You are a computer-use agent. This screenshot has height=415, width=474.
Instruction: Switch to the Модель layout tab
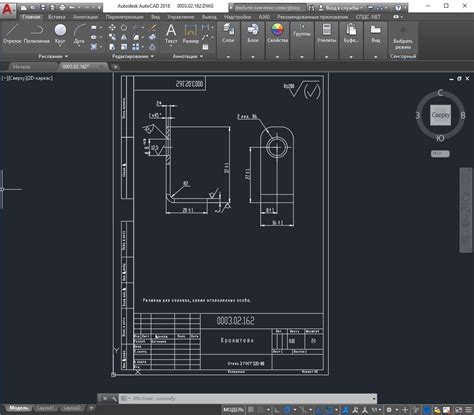[19, 408]
